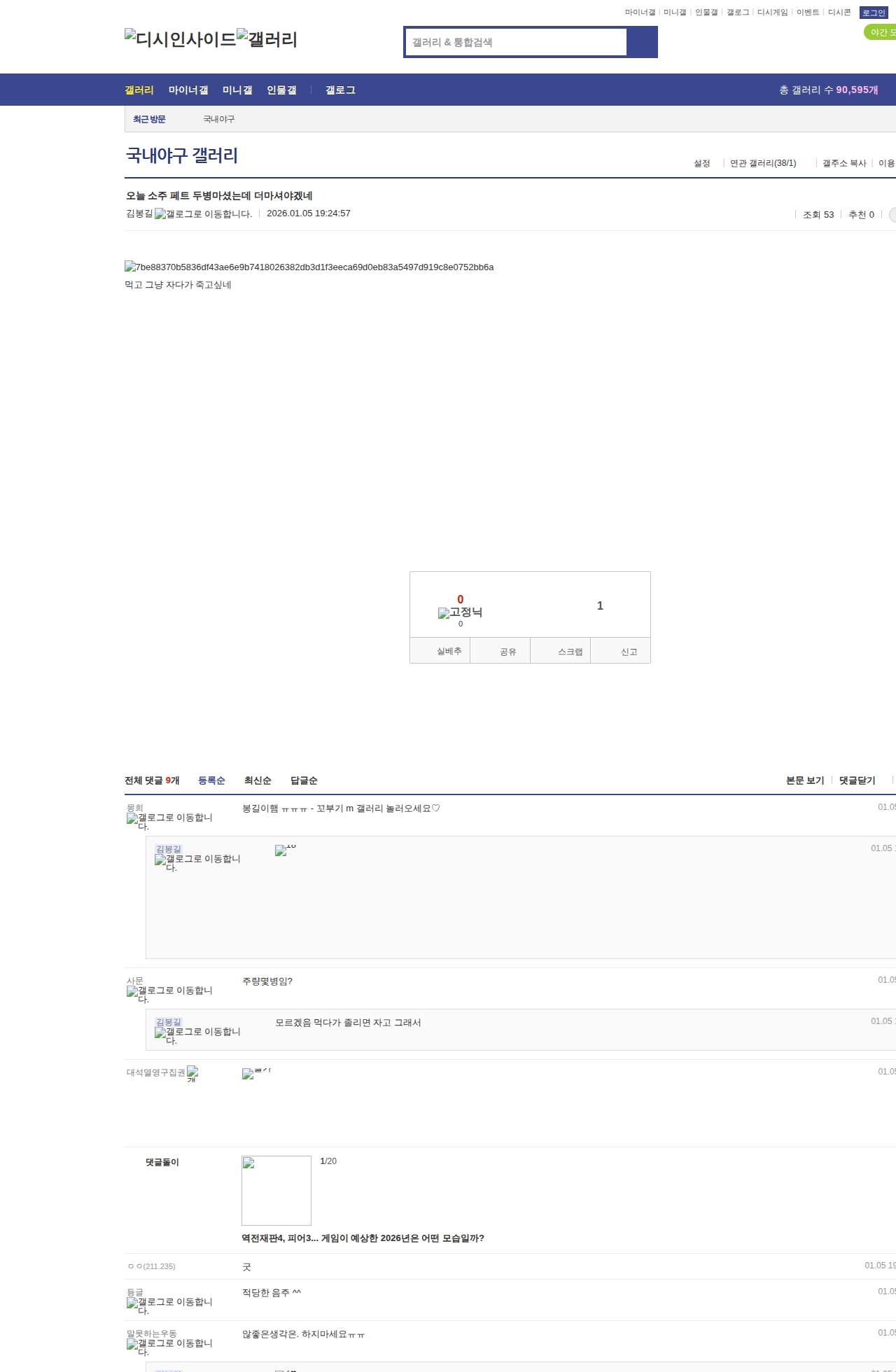Open the image in 대석열영구집권's comment

click(256, 1074)
